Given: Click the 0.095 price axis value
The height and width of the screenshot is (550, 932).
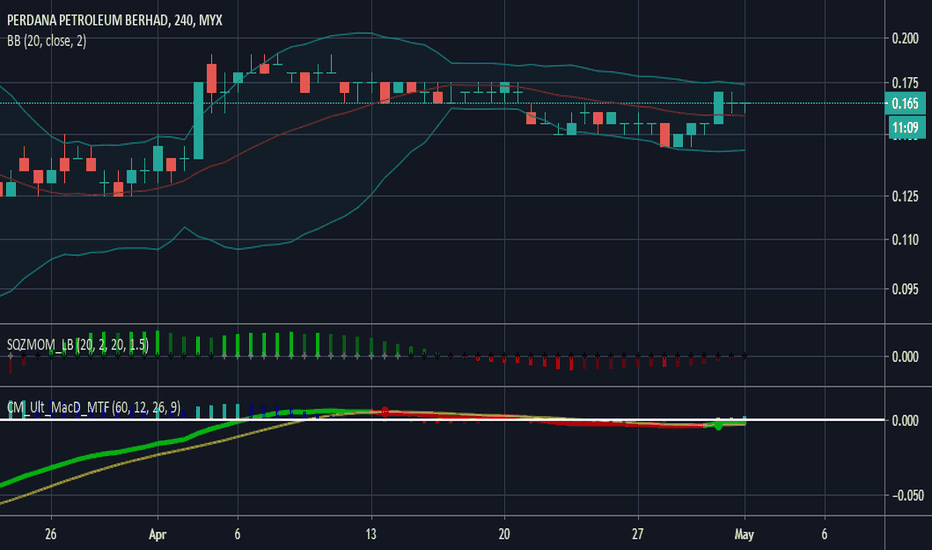Looking at the screenshot, I should coord(905,290).
